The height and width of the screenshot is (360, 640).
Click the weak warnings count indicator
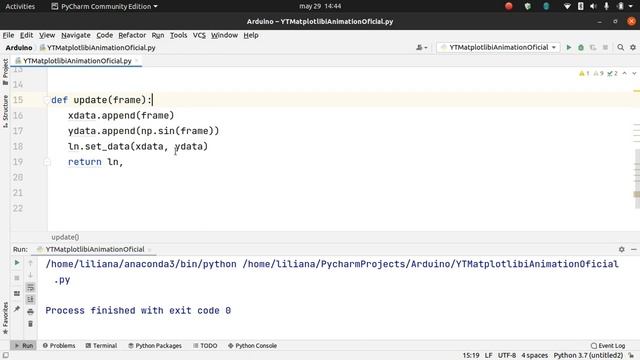pos(598,73)
